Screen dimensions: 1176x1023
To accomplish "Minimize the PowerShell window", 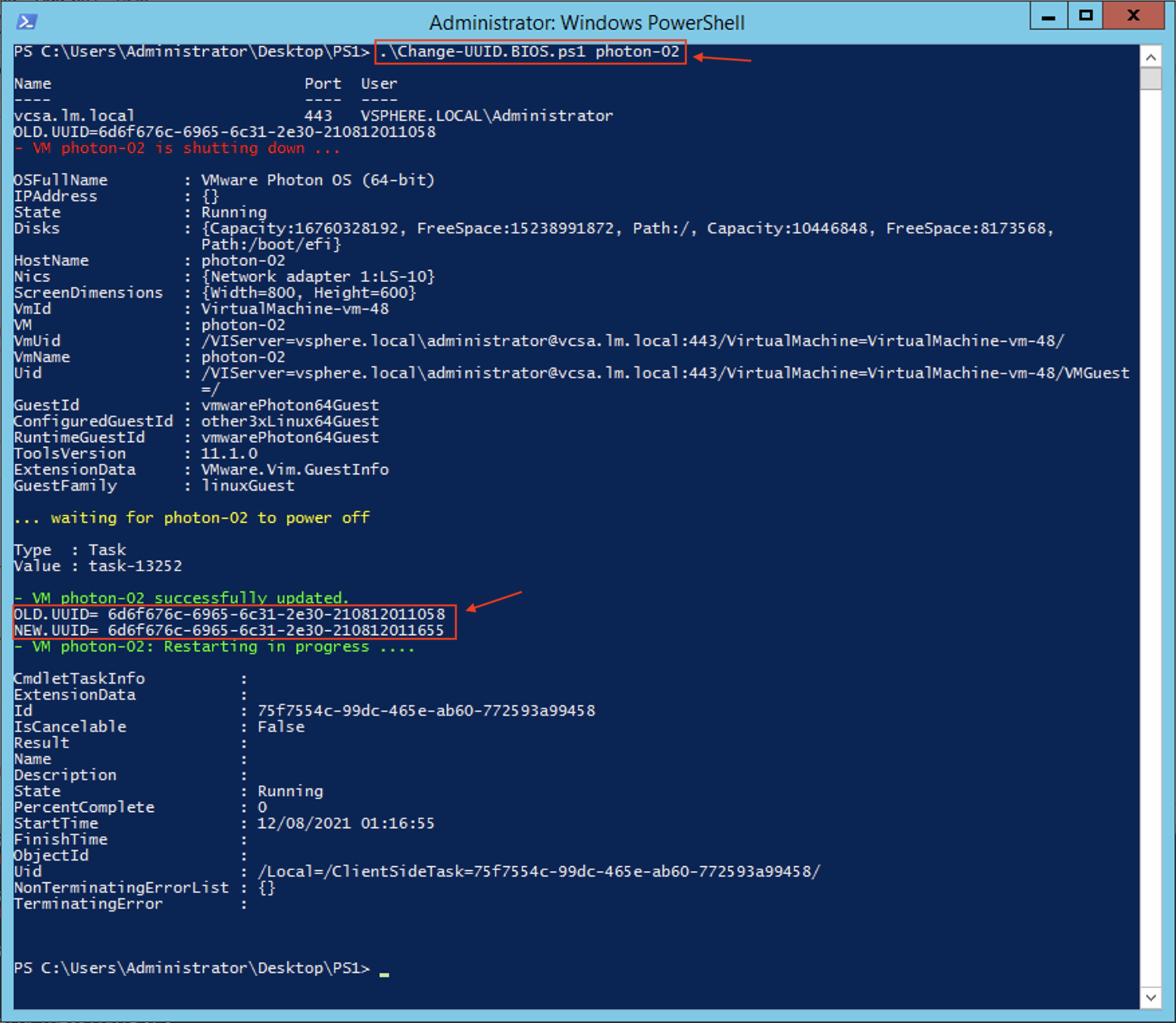I will tap(1048, 15).
